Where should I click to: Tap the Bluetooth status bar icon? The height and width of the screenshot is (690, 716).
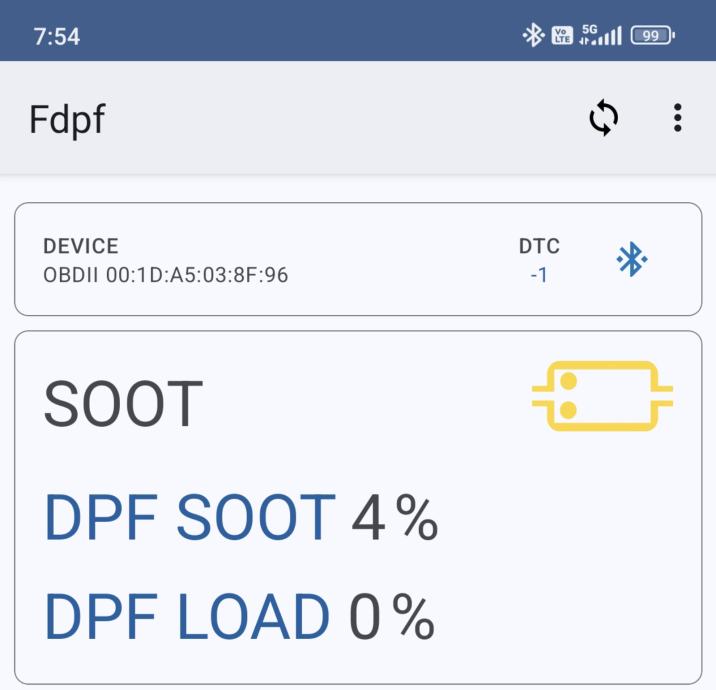(533, 36)
